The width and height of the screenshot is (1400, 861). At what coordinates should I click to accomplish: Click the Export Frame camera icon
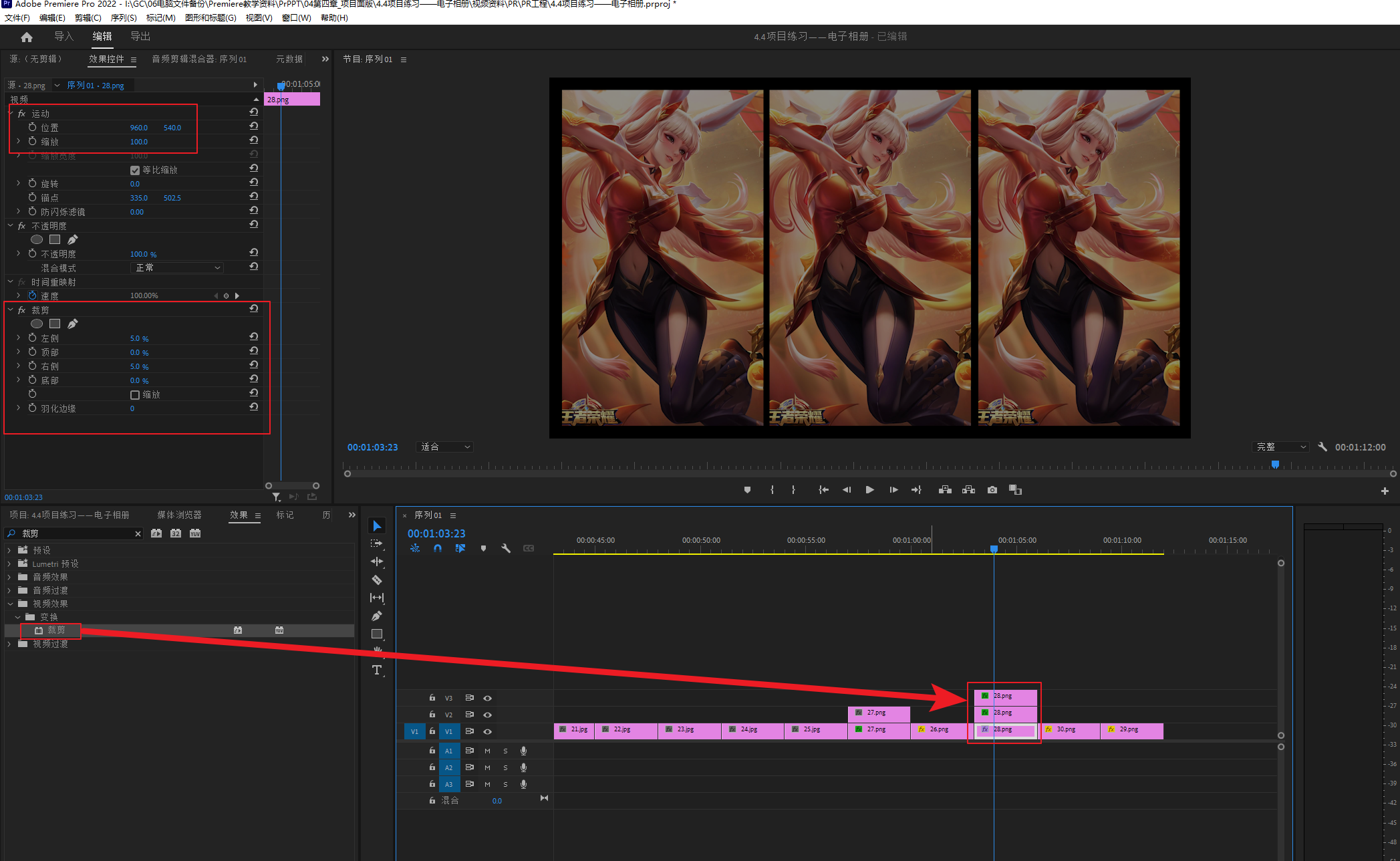tap(992, 490)
